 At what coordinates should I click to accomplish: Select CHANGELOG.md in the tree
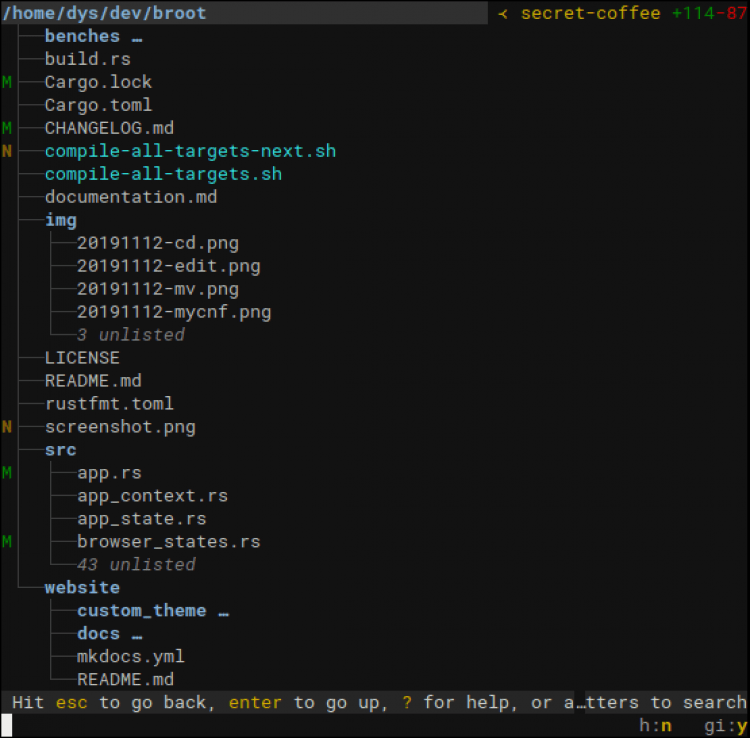coord(110,128)
